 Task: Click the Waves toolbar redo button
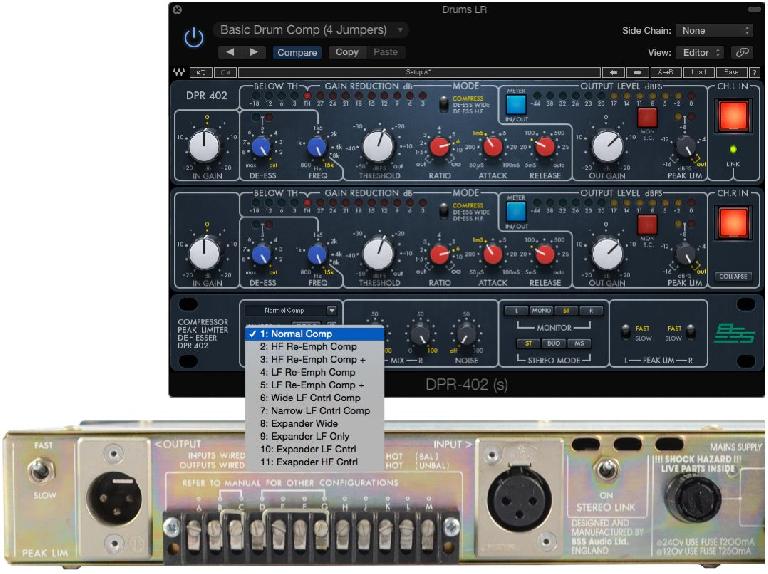(225, 72)
